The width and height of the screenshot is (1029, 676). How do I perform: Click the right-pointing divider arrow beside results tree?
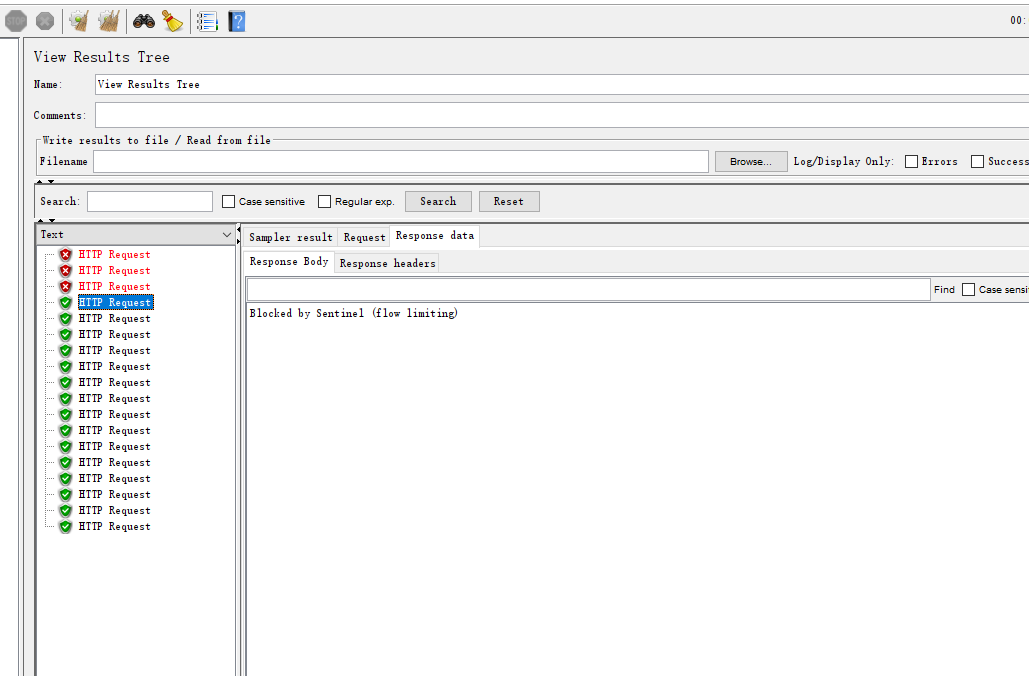point(239,242)
